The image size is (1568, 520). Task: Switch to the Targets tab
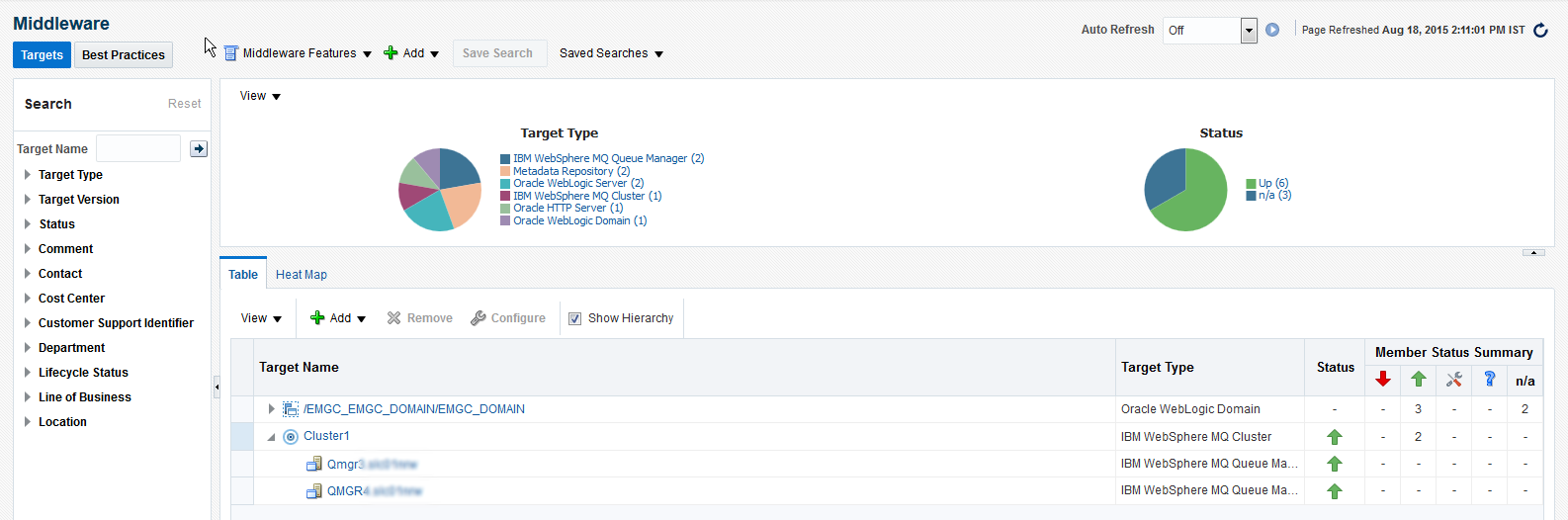[x=42, y=55]
